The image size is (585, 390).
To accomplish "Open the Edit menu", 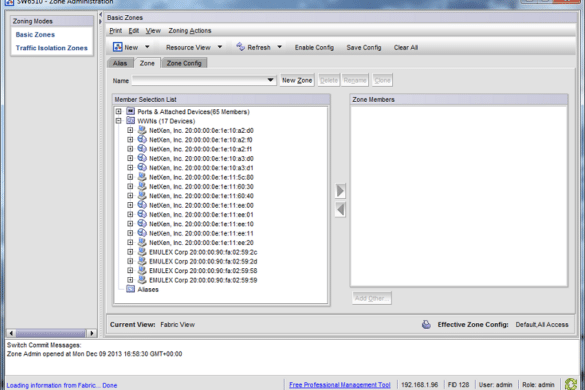I will pos(134,31).
